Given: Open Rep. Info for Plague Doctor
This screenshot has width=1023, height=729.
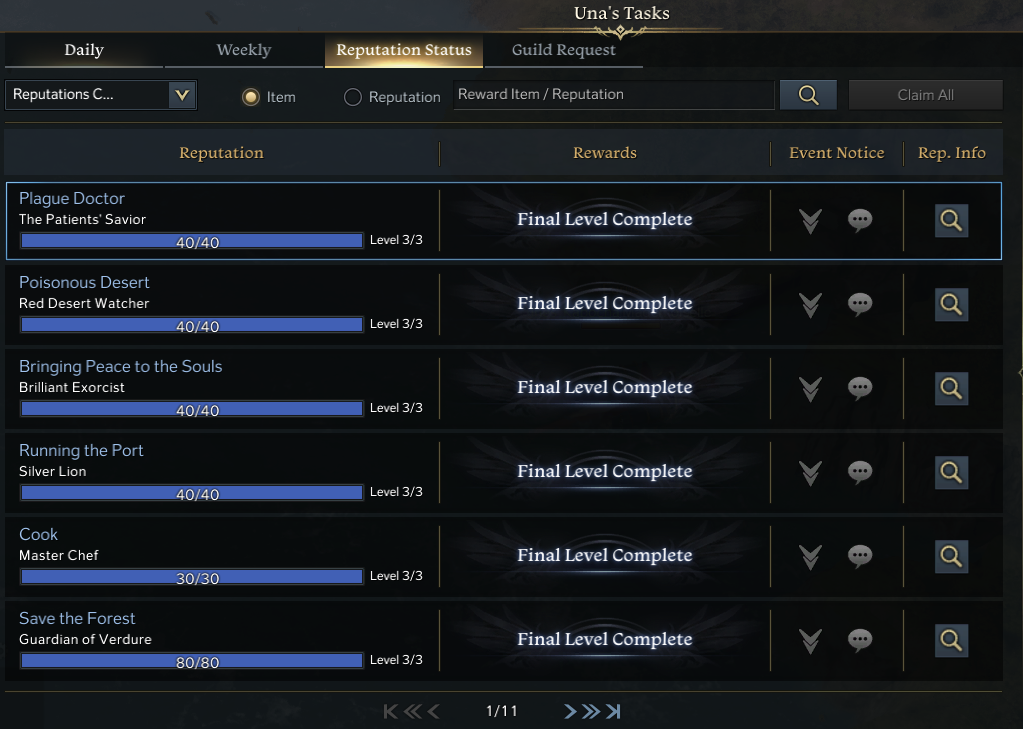Looking at the screenshot, I should coord(951,221).
